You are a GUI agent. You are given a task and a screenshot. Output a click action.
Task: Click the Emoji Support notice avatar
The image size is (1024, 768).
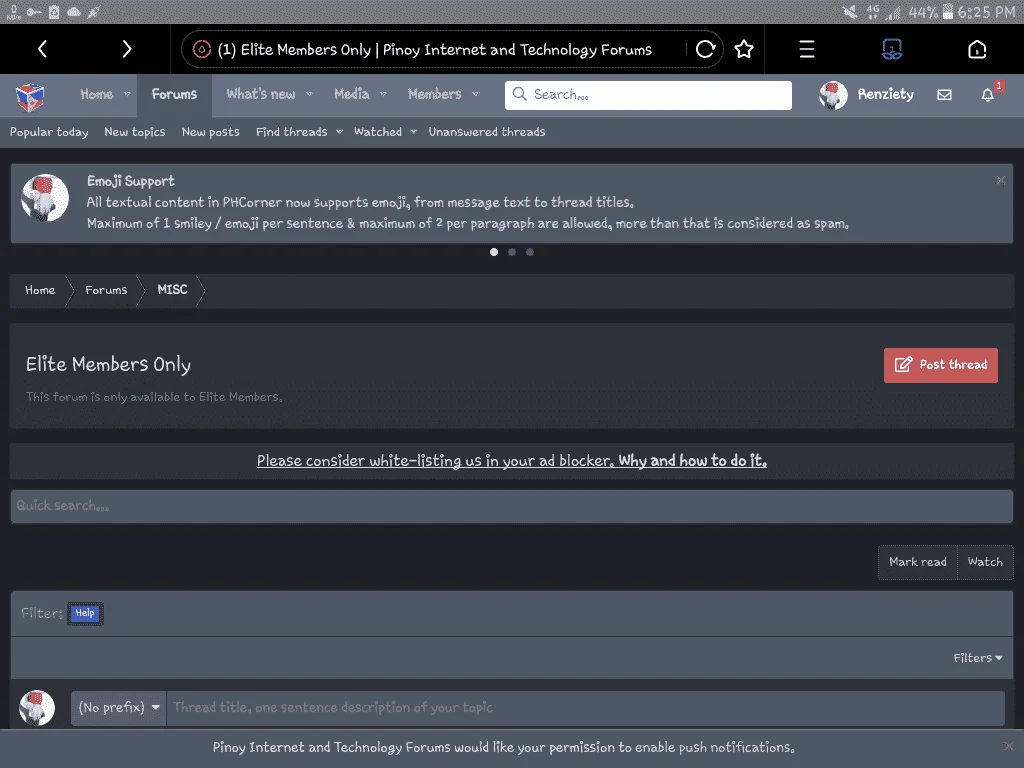tap(45, 198)
